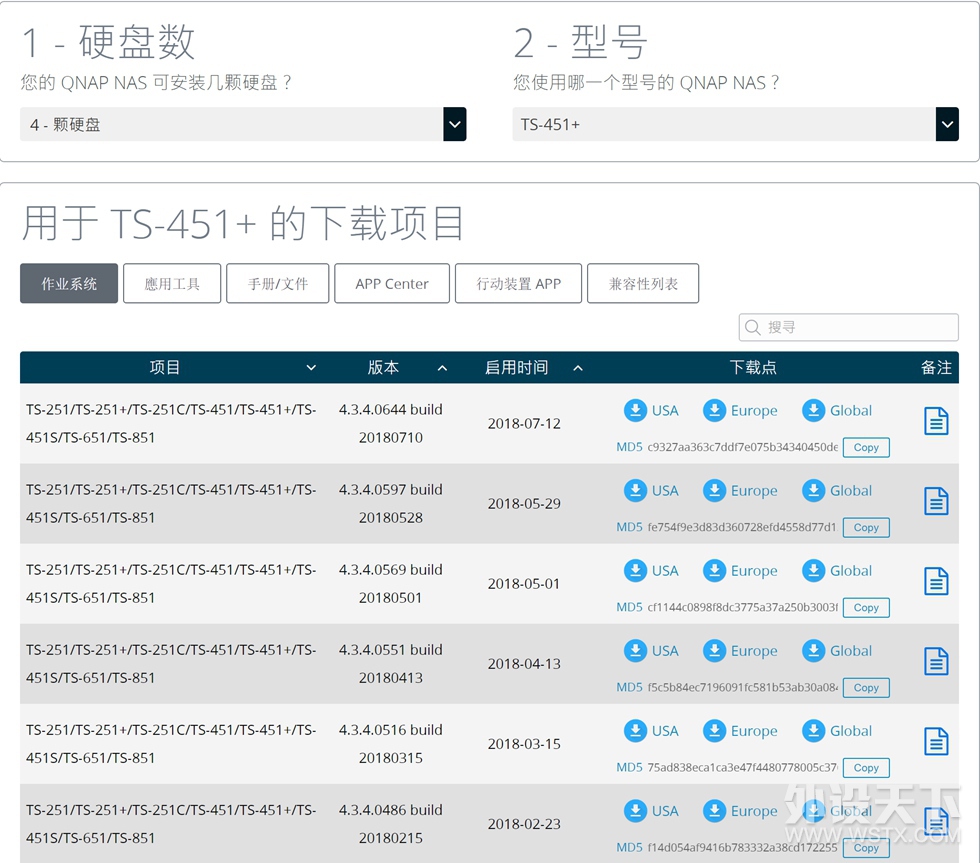
Task: Download 4.3.4.0569 from Europe icon
Action: pos(714,571)
